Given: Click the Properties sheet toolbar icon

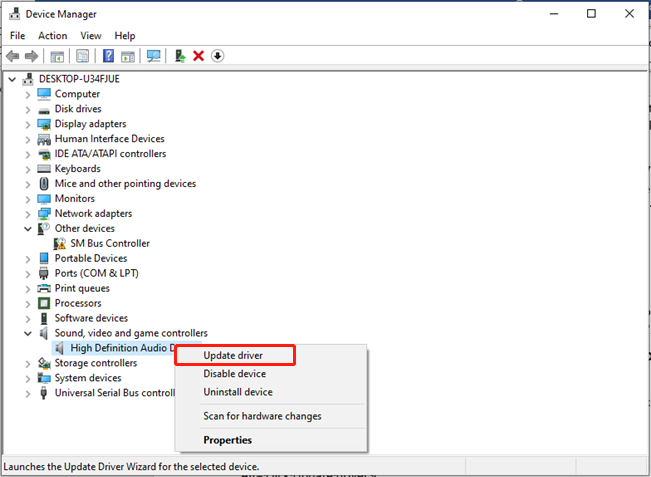Looking at the screenshot, I should click(82, 56).
